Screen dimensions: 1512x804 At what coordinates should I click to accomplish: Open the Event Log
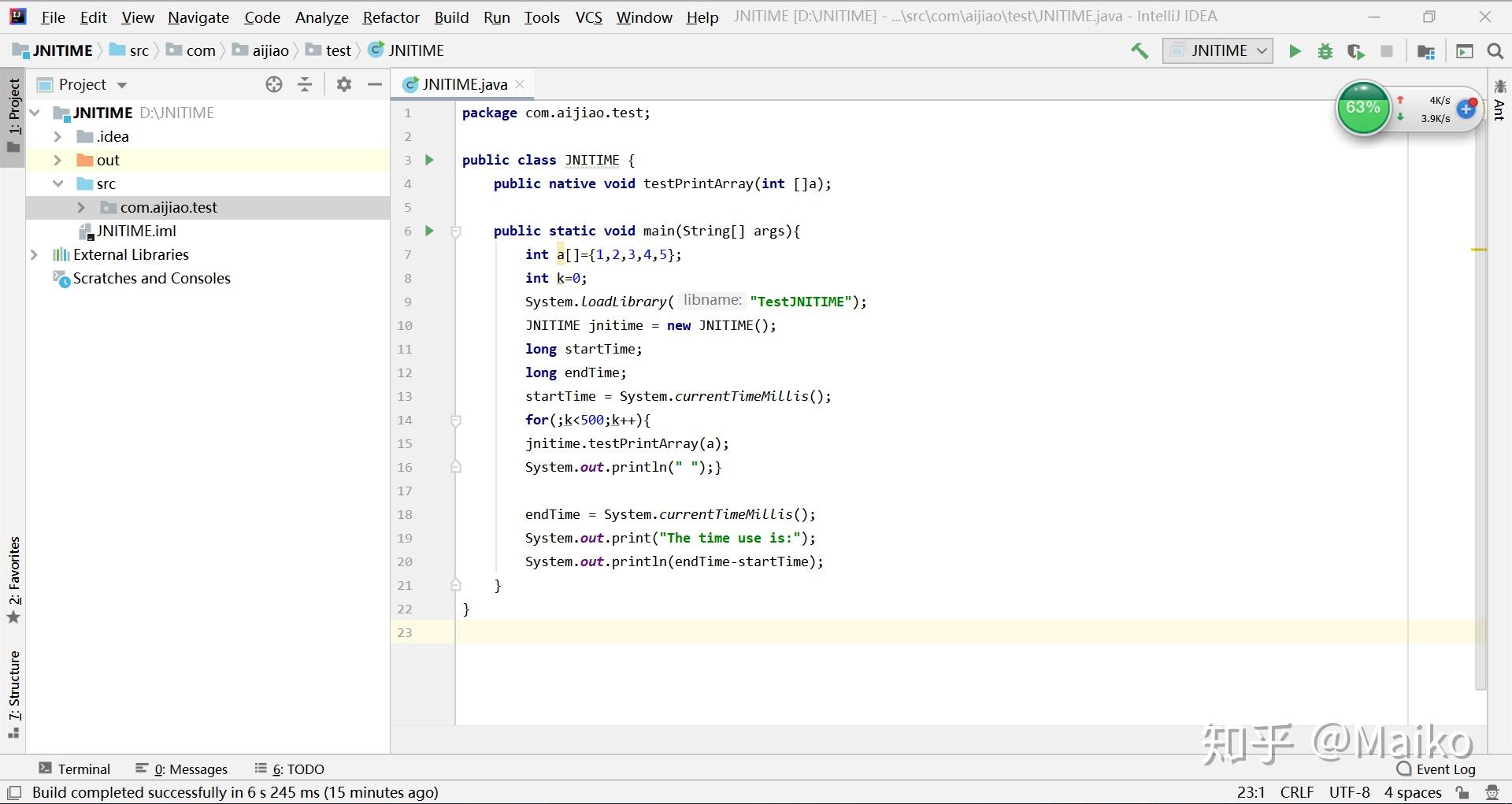pos(1436,769)
